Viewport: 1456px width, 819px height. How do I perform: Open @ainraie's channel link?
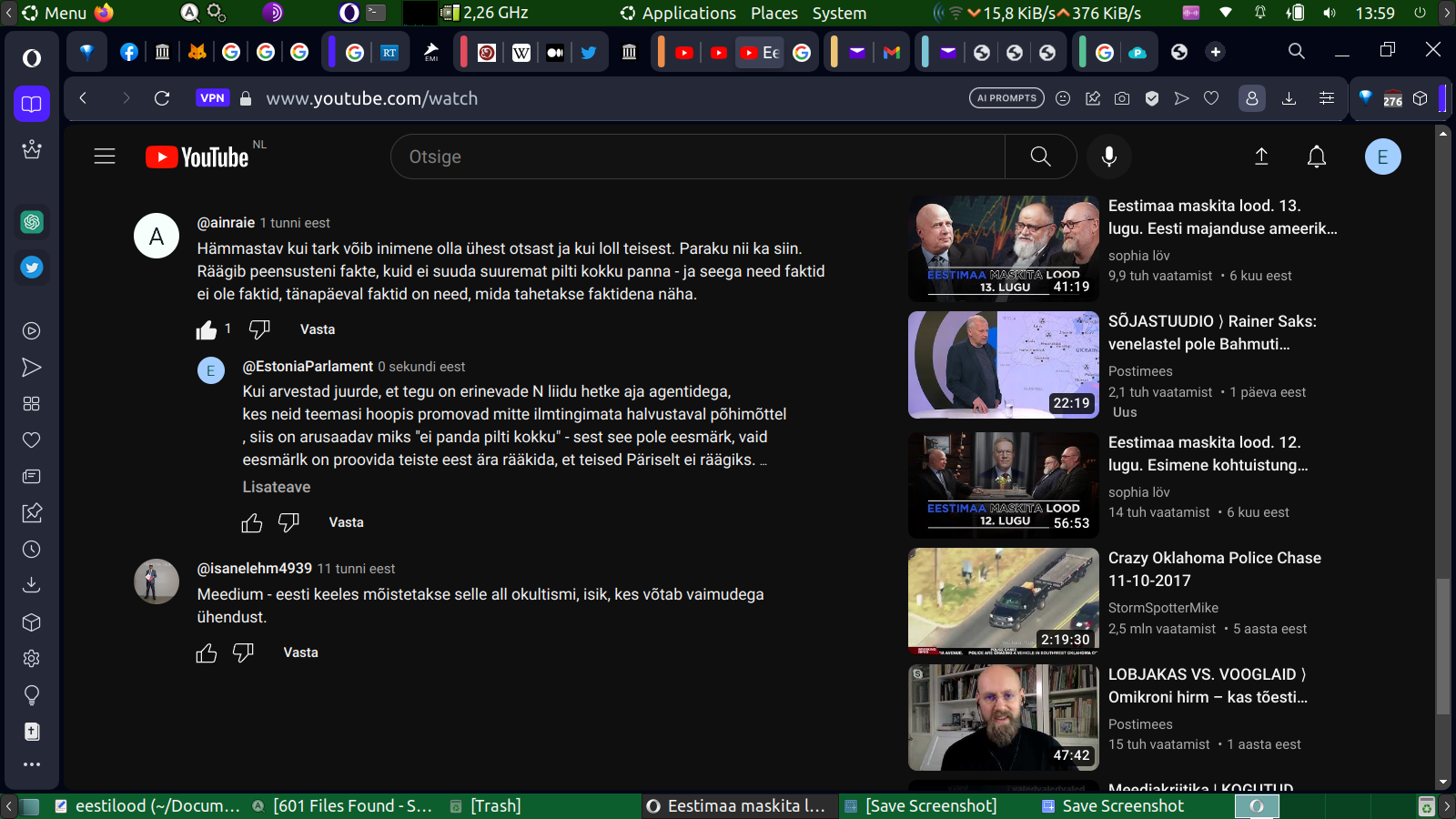coord(226,223)
